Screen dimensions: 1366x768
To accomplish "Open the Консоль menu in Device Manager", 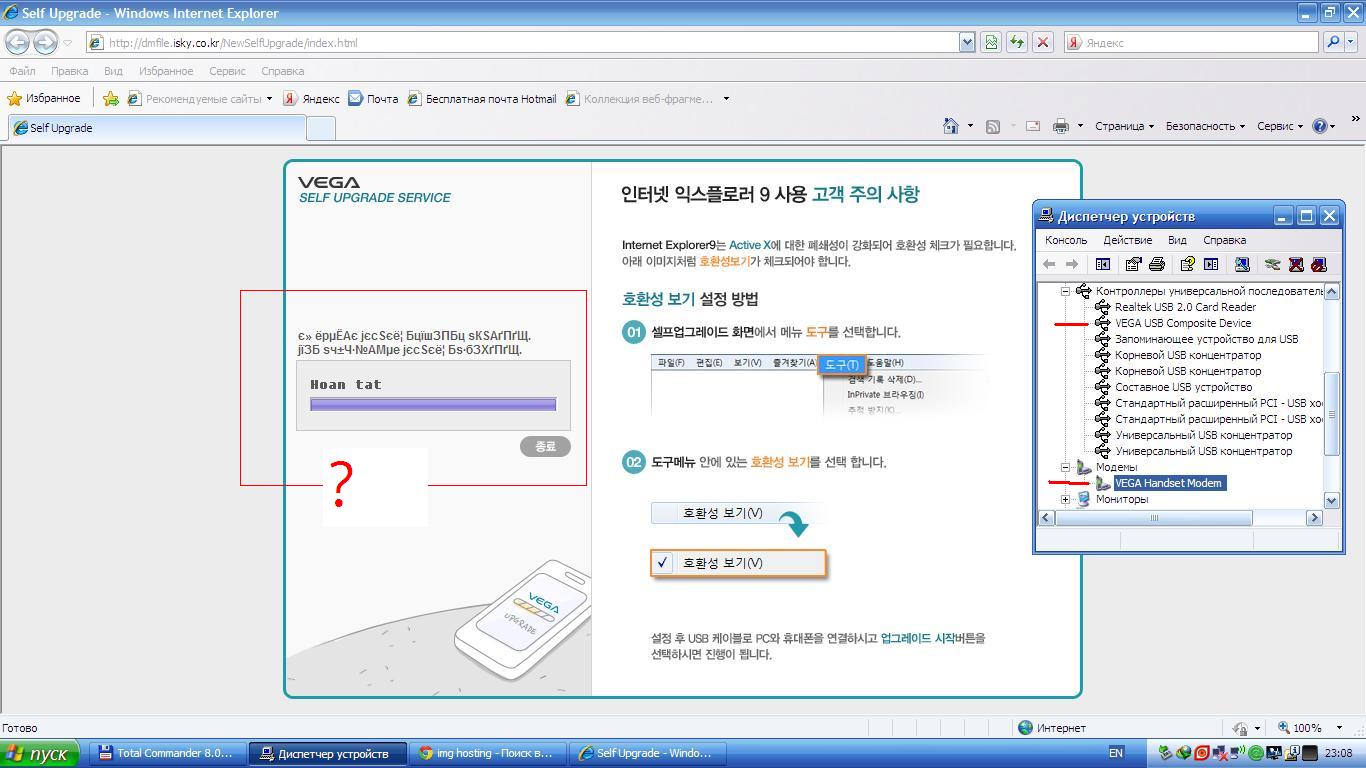I will tap(1066, 240).
